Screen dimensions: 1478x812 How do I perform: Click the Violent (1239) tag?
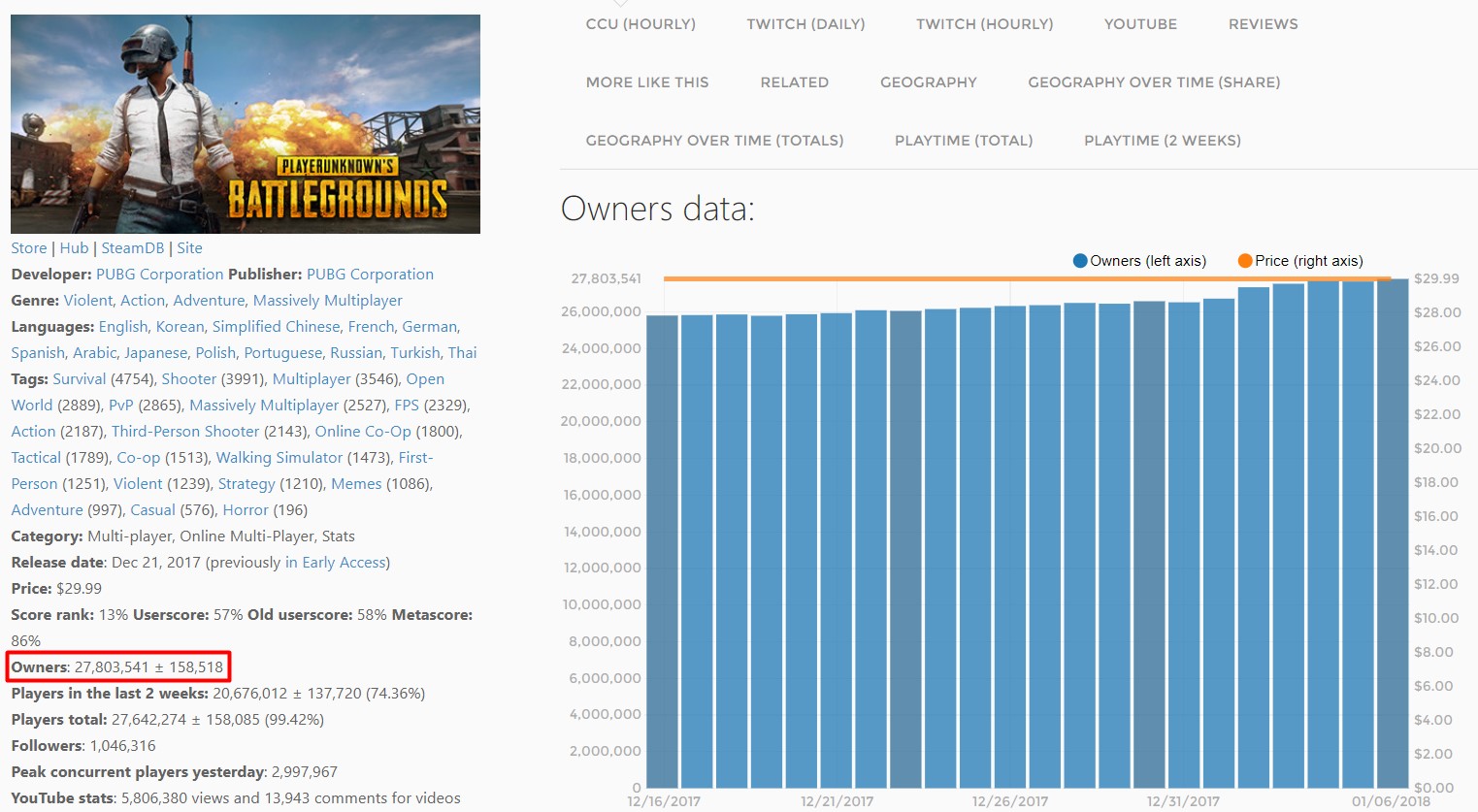coord(138,484)
